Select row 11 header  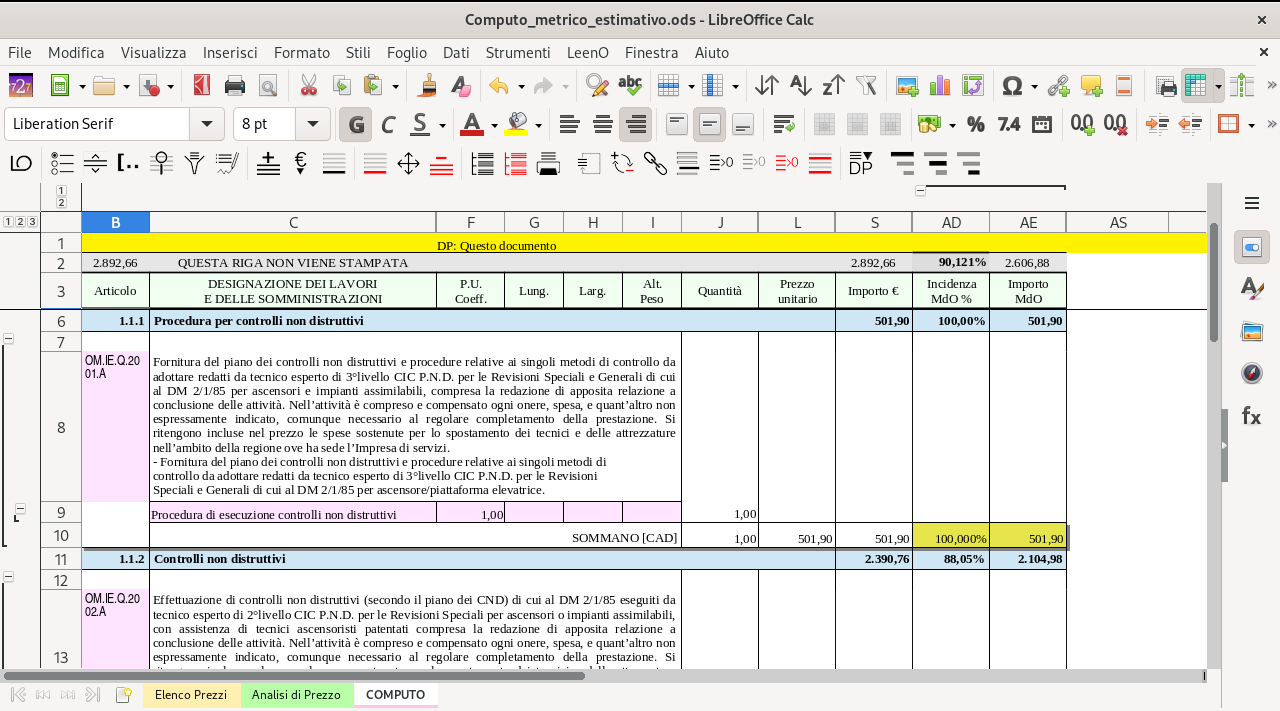(61, 559)
